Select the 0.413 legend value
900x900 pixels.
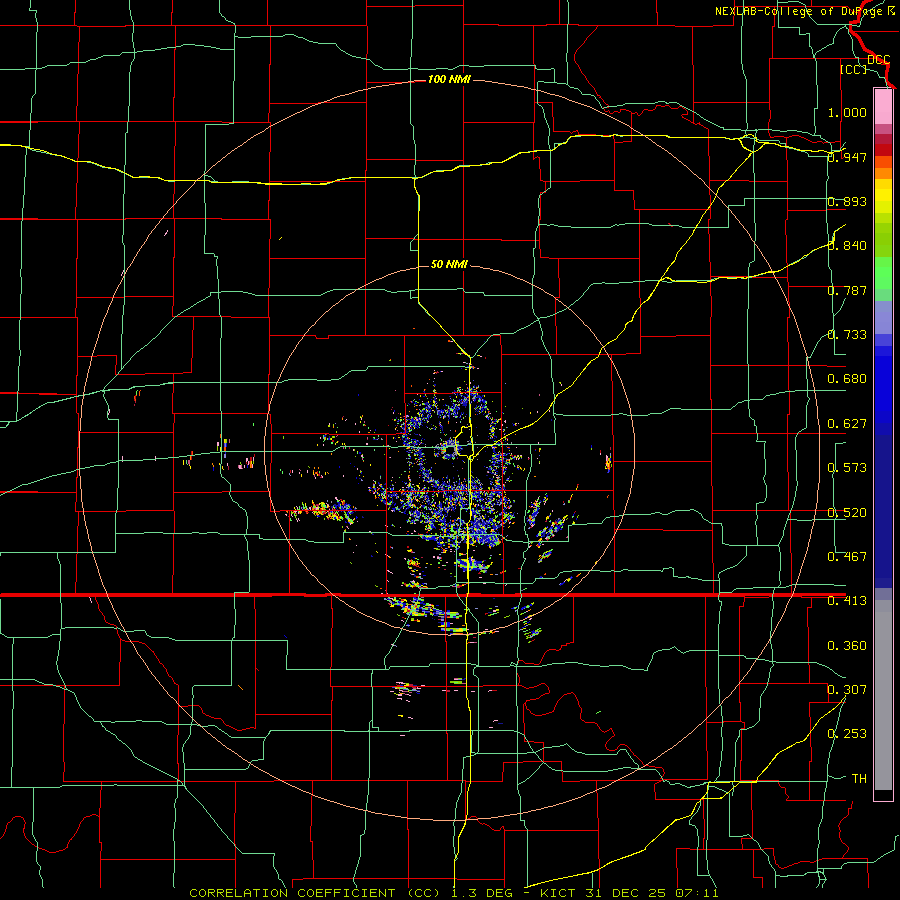click(847, 601)
